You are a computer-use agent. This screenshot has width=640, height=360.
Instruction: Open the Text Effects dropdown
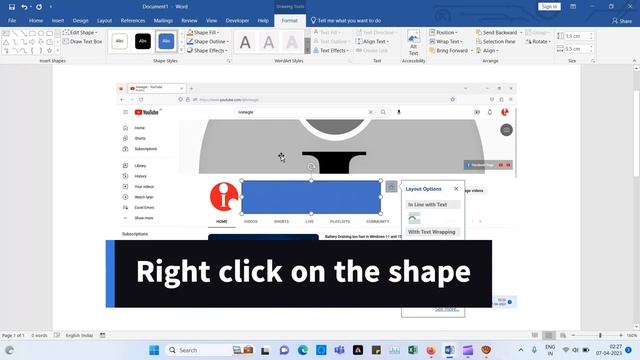point(331,50)
